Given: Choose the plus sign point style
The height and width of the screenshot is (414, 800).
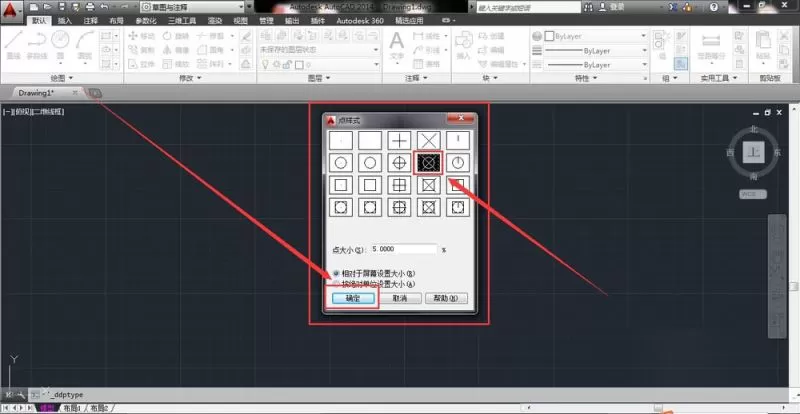Looking at the screenshot, I should click(x=399, y=140).
